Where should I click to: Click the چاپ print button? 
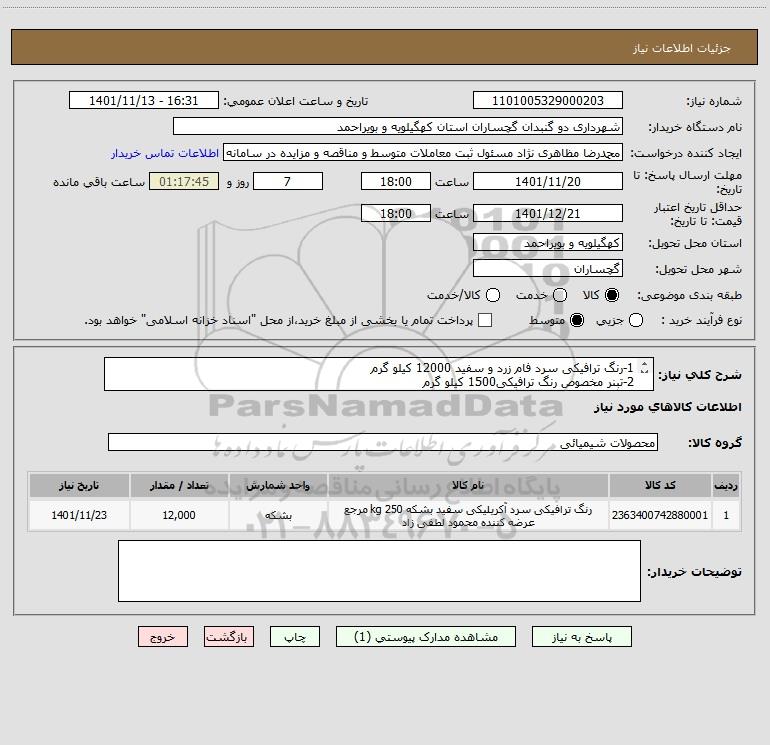295,637
